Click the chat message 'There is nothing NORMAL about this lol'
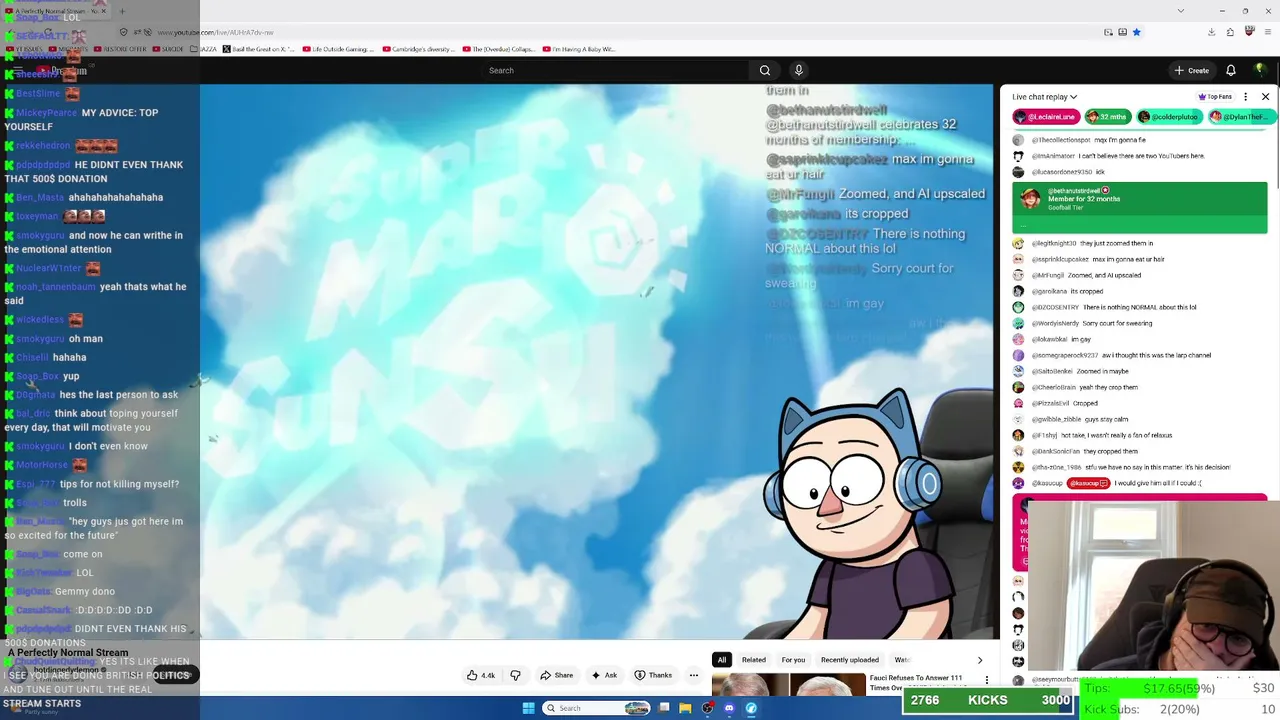The image size is (1280, 720). click(1140, 307)
